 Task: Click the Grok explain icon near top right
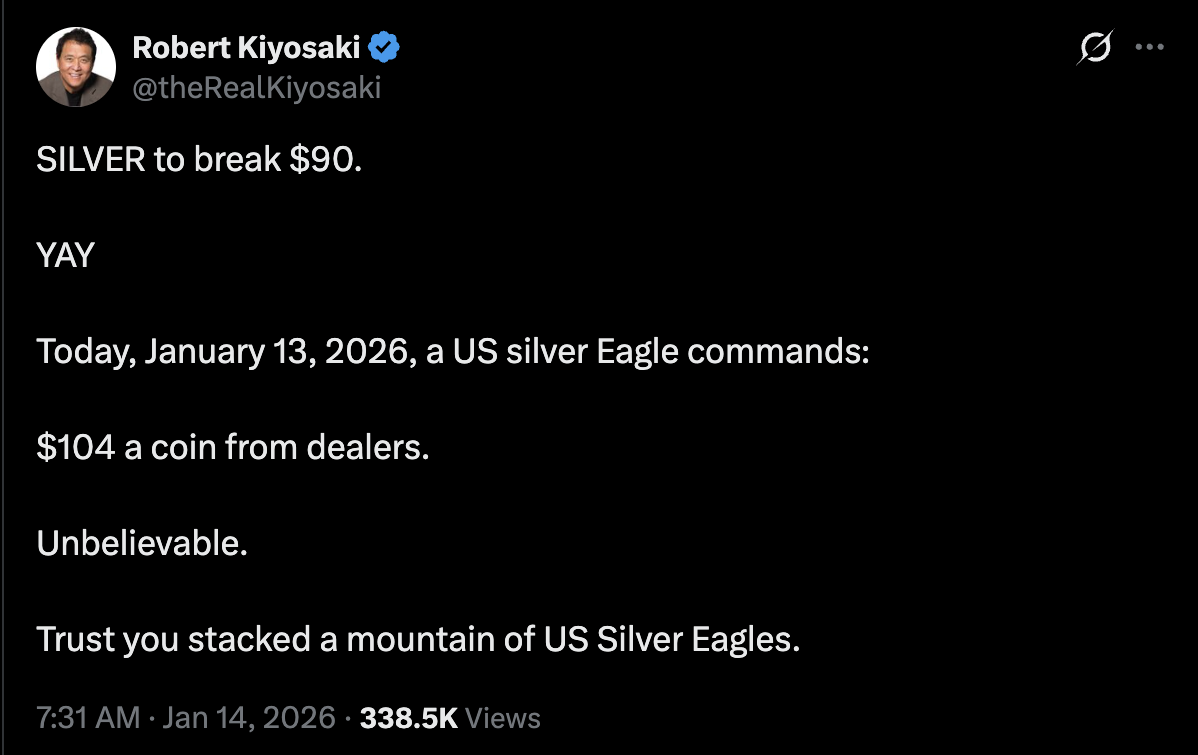pos(1092,47)
